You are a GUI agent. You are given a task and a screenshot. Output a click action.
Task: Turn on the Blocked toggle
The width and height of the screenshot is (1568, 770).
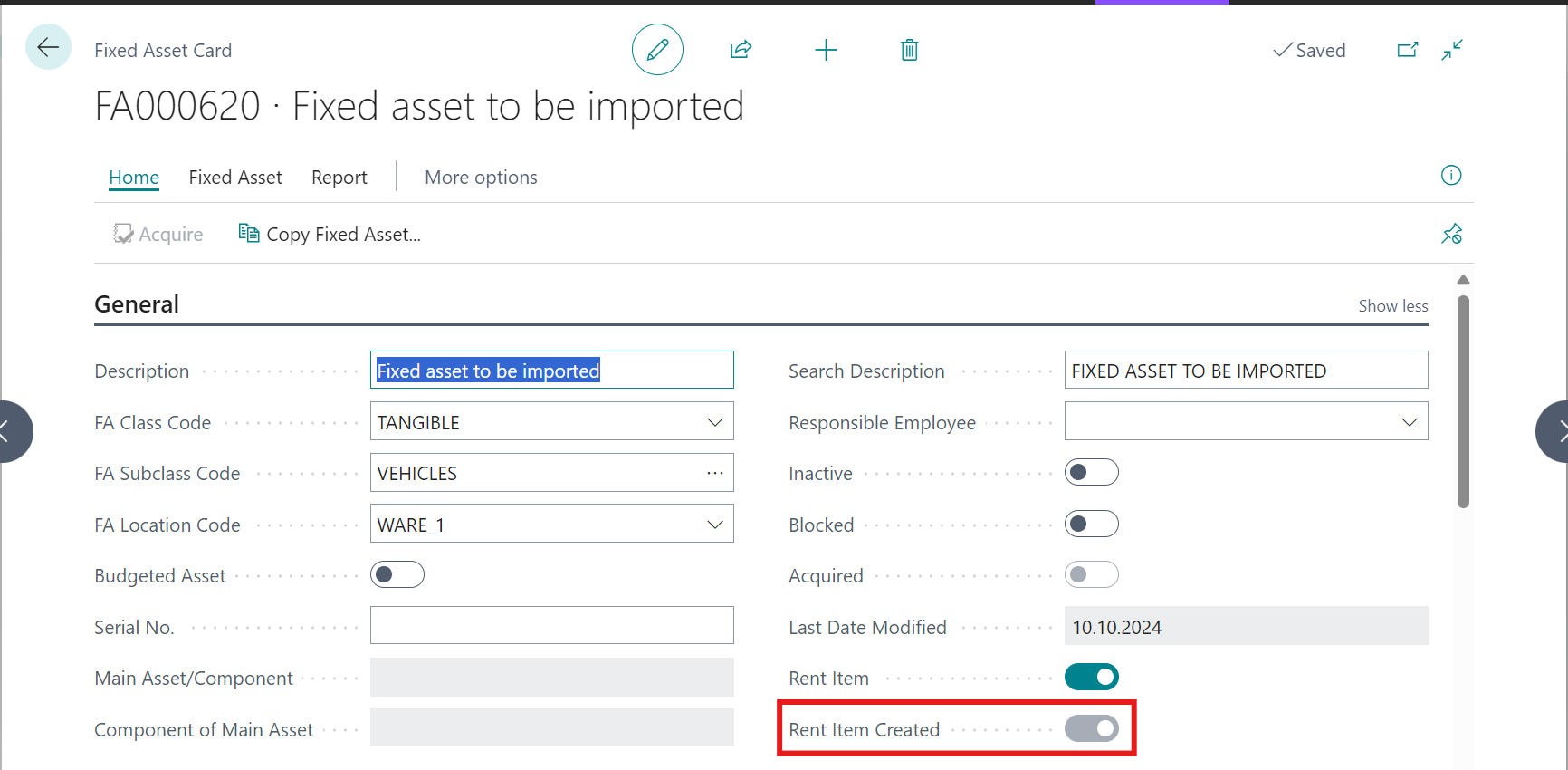tap(1091, 525)
